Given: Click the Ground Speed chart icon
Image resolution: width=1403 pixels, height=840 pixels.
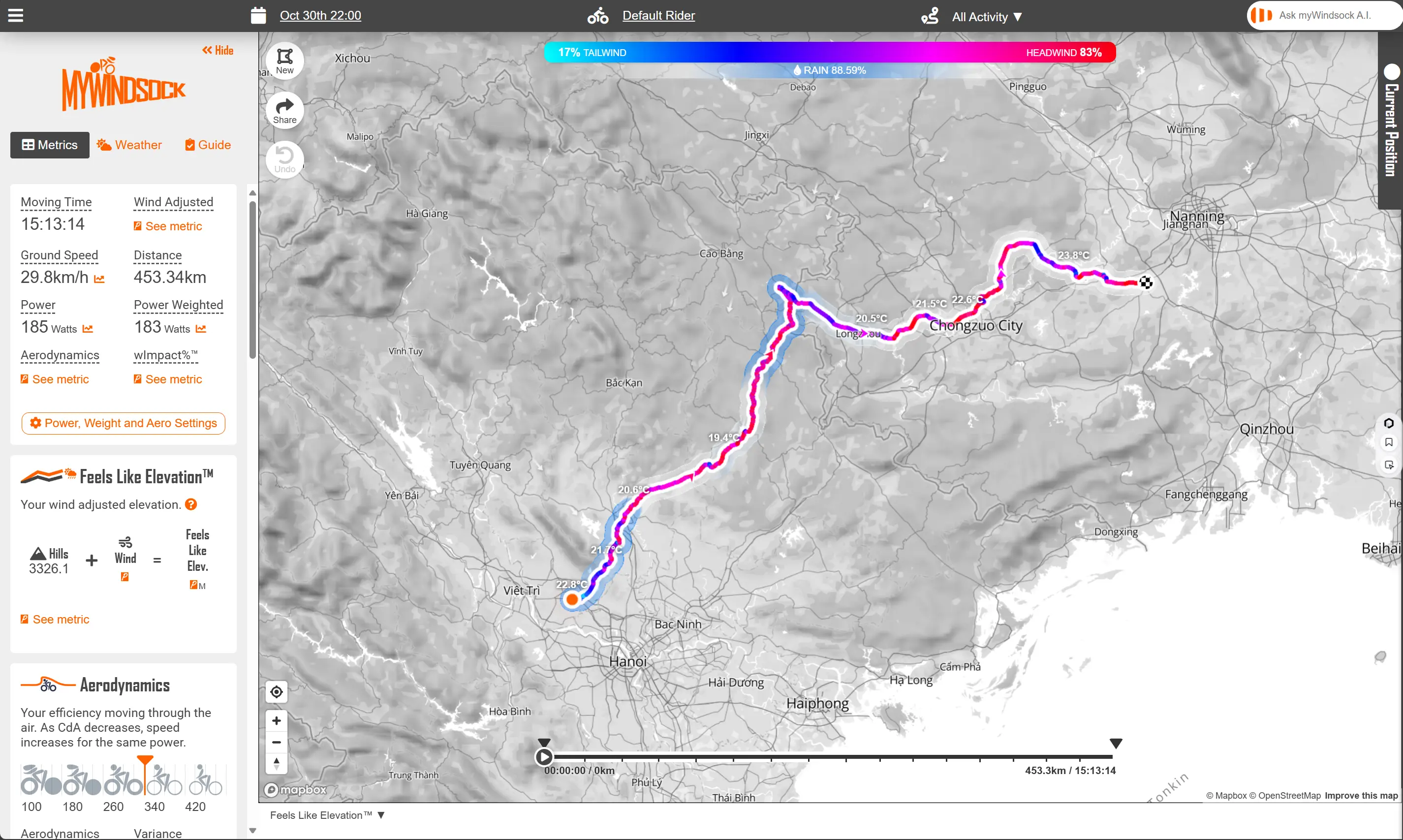Looking at the screenshot, I should (99, 279).
